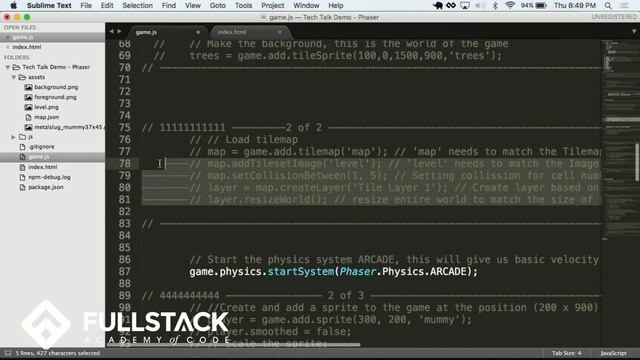Open level.png in sidebar
This screenshot has height=360, width=640.
46,107
